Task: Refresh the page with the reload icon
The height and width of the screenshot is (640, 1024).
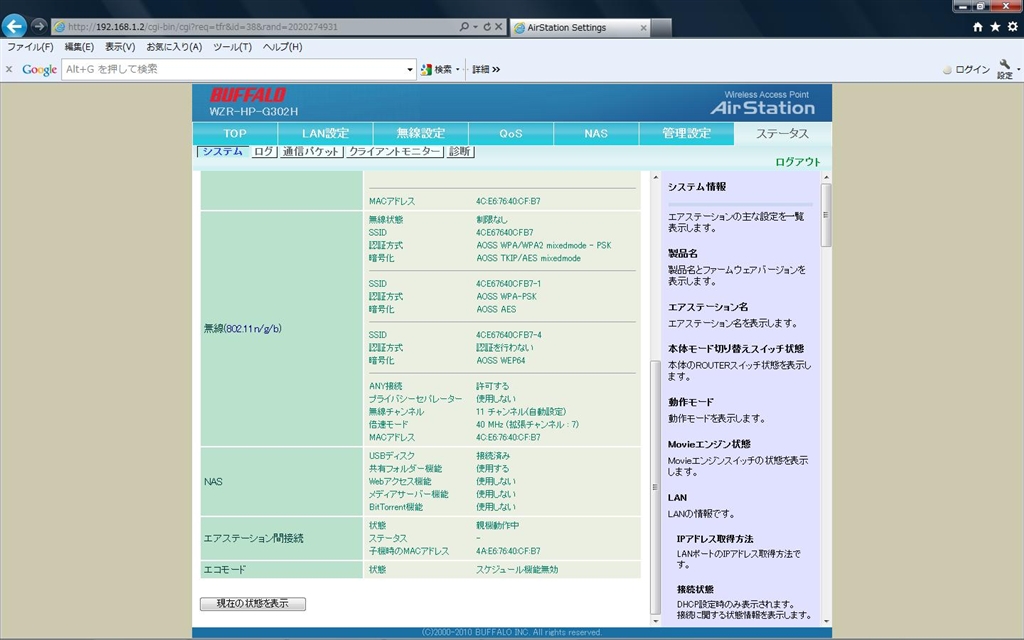Action: click(487, 27)
